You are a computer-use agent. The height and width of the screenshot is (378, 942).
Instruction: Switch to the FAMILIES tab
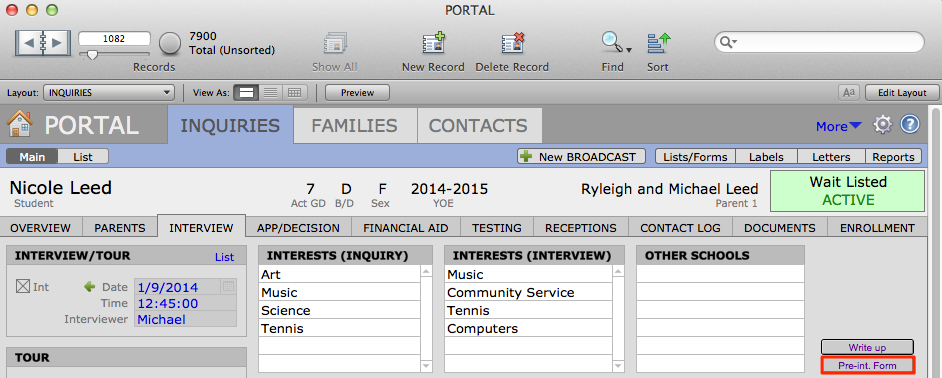point(354,125)
